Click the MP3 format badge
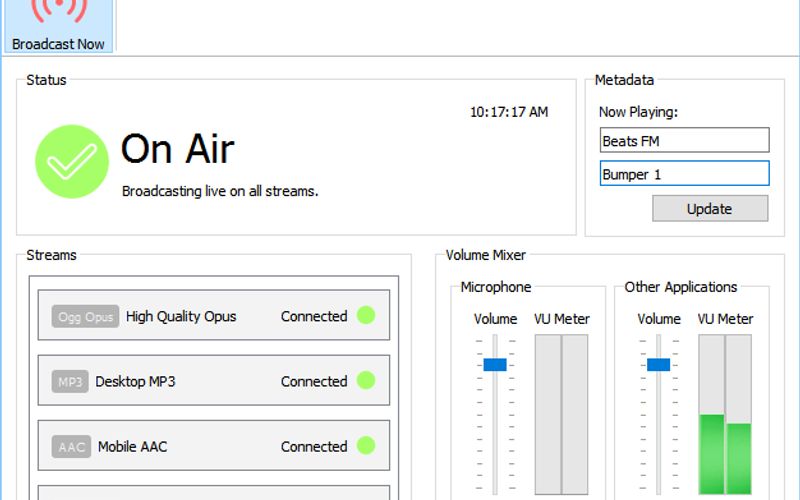 (70, 381)
